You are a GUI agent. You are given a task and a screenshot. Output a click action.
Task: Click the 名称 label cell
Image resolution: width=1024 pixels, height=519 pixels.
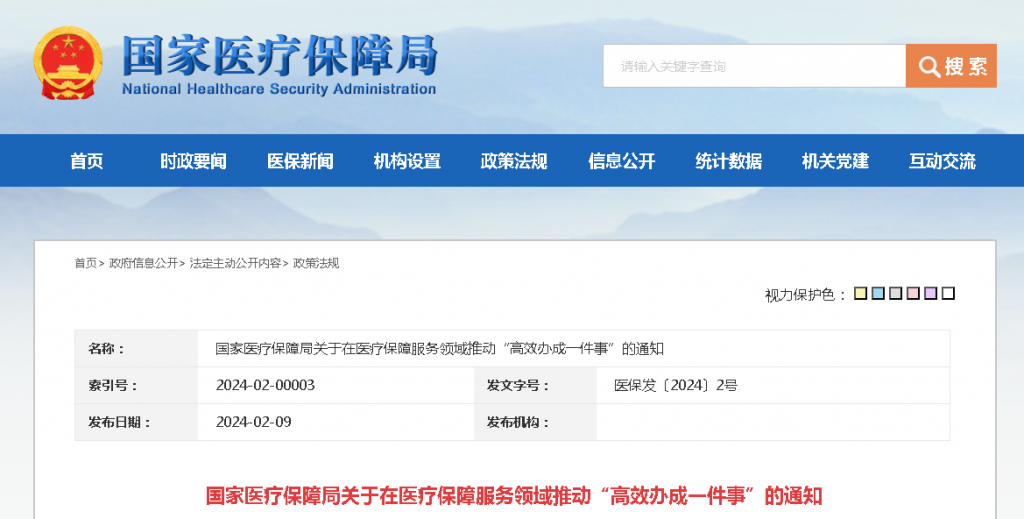tap(136, 349)
